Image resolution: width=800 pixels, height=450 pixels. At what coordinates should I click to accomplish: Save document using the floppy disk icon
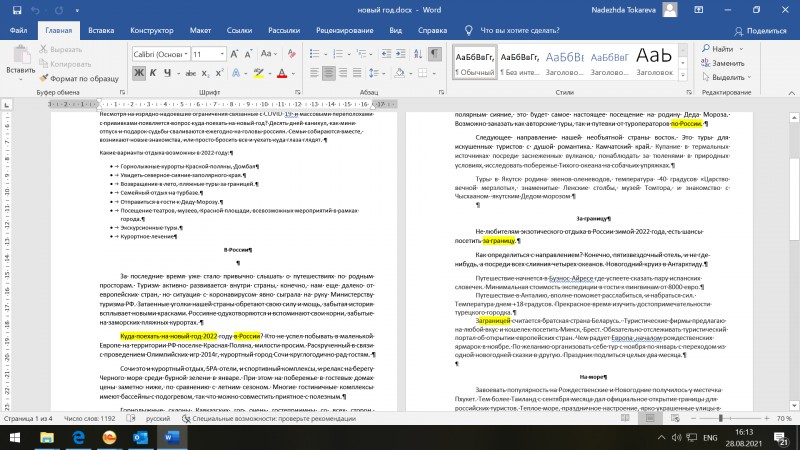17,10
